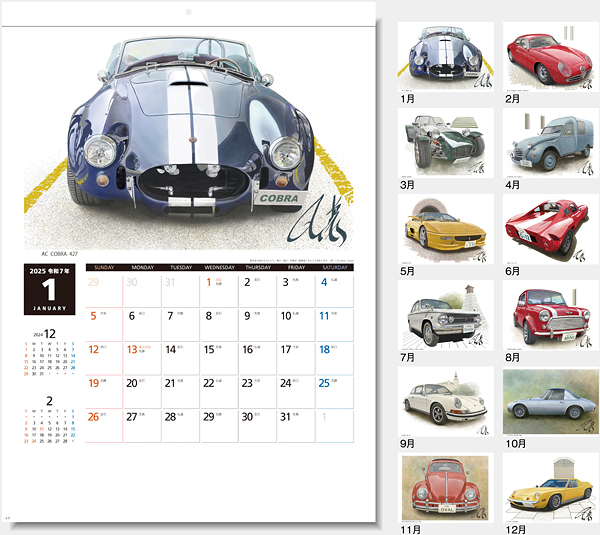Screen dimensions: 600x535
Task: Select the January 25 Saturday cell
Action: point(335,393)
